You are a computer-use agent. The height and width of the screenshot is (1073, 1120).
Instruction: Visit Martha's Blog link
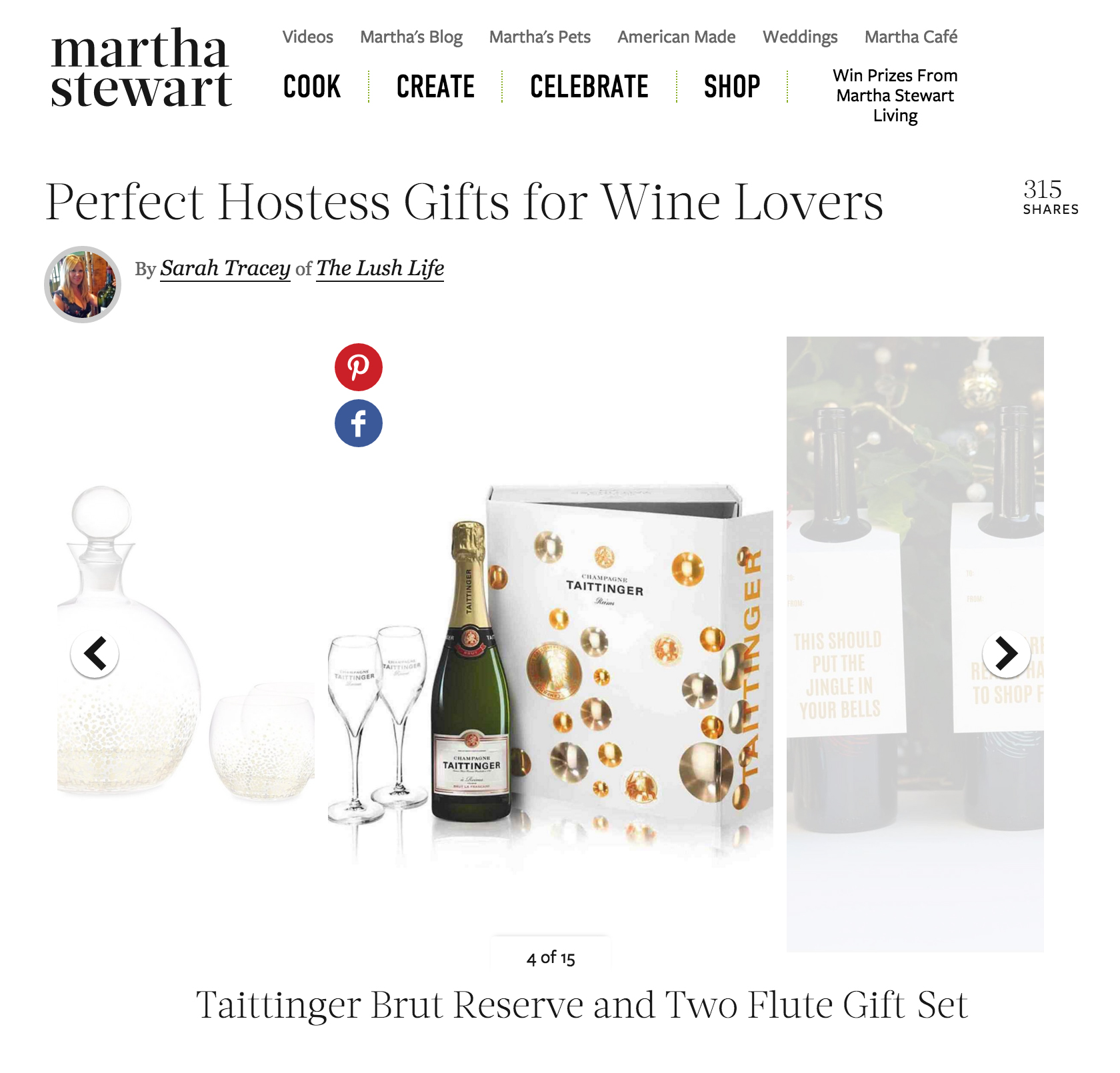[x=411, y=37]
